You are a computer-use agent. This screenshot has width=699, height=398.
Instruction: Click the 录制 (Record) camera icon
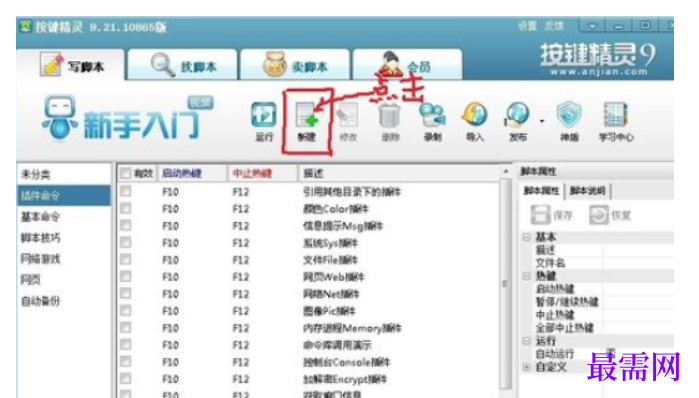[432, 115]
